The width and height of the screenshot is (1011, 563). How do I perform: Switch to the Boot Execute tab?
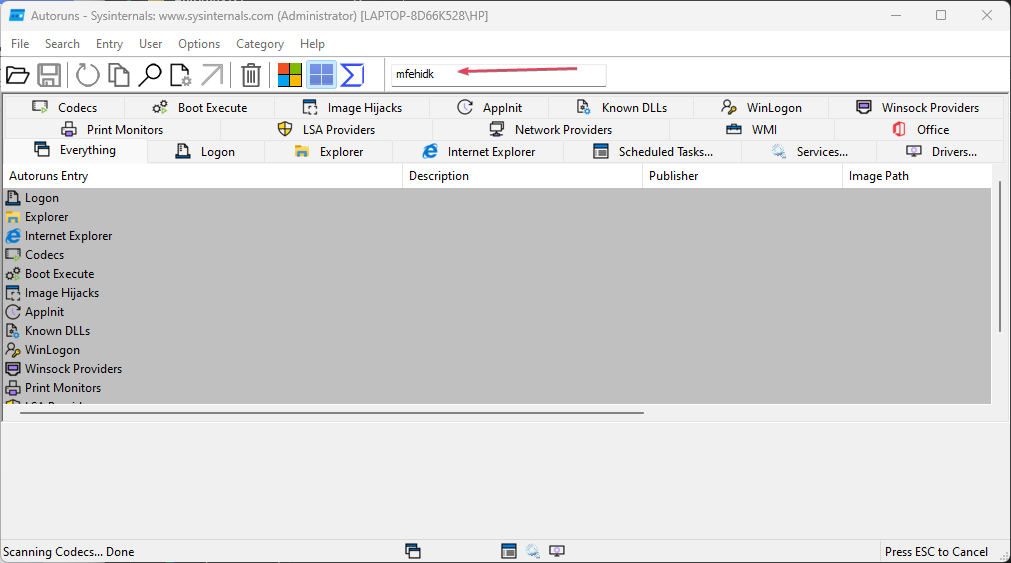point(199,108)
